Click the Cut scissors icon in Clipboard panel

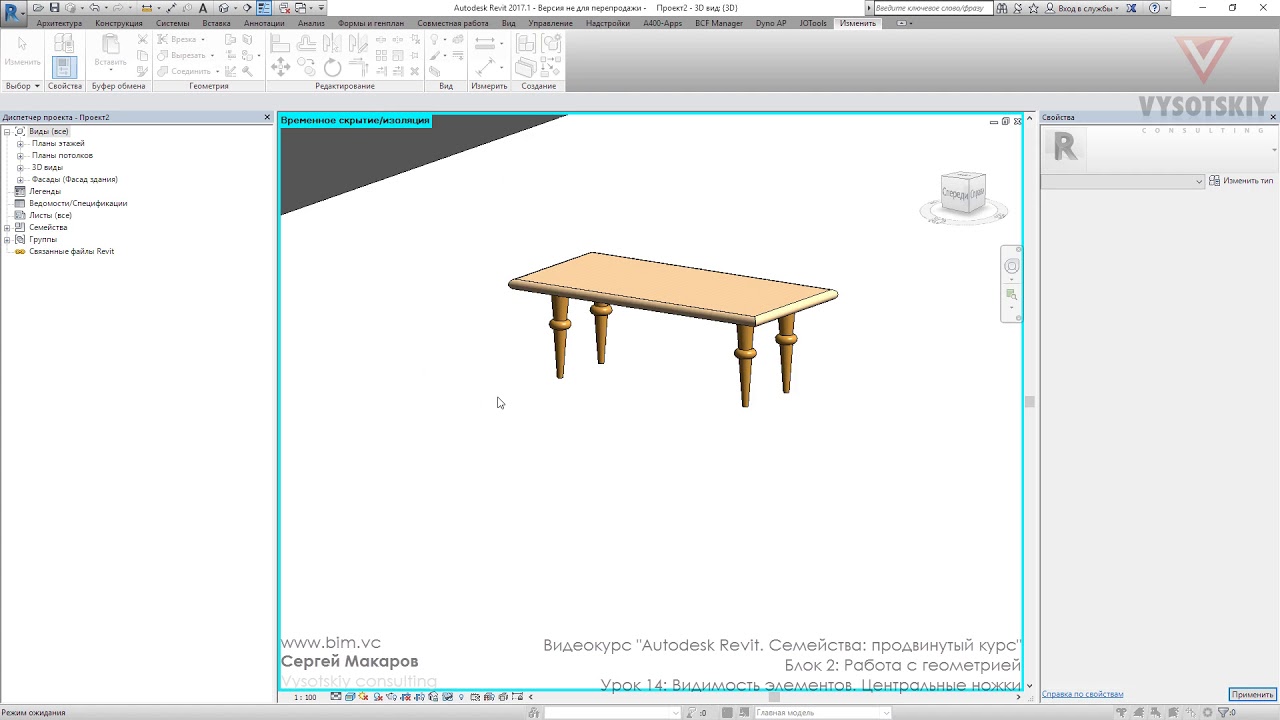point(142,38)
